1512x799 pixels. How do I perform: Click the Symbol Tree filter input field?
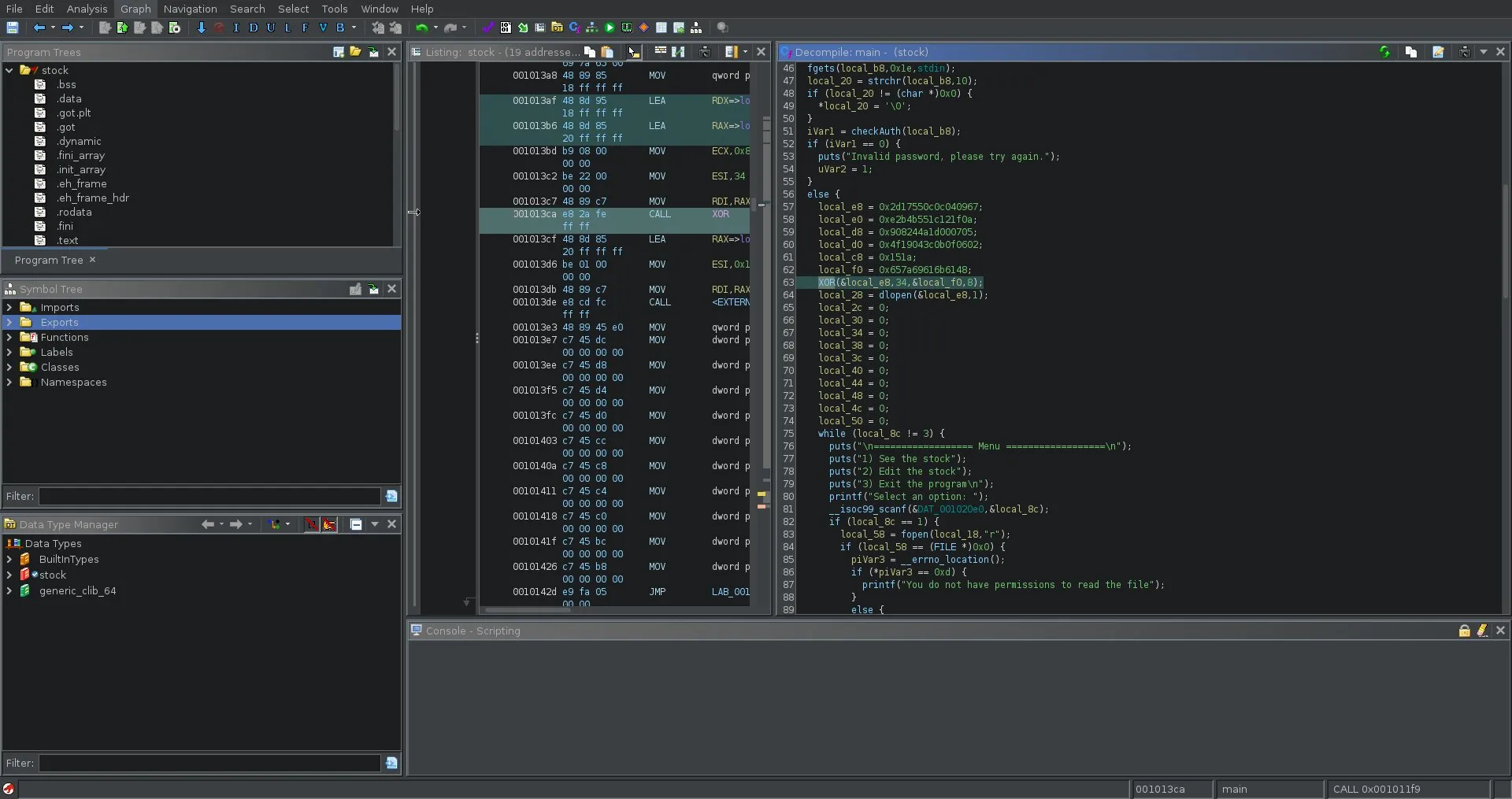tap(209, 496)
